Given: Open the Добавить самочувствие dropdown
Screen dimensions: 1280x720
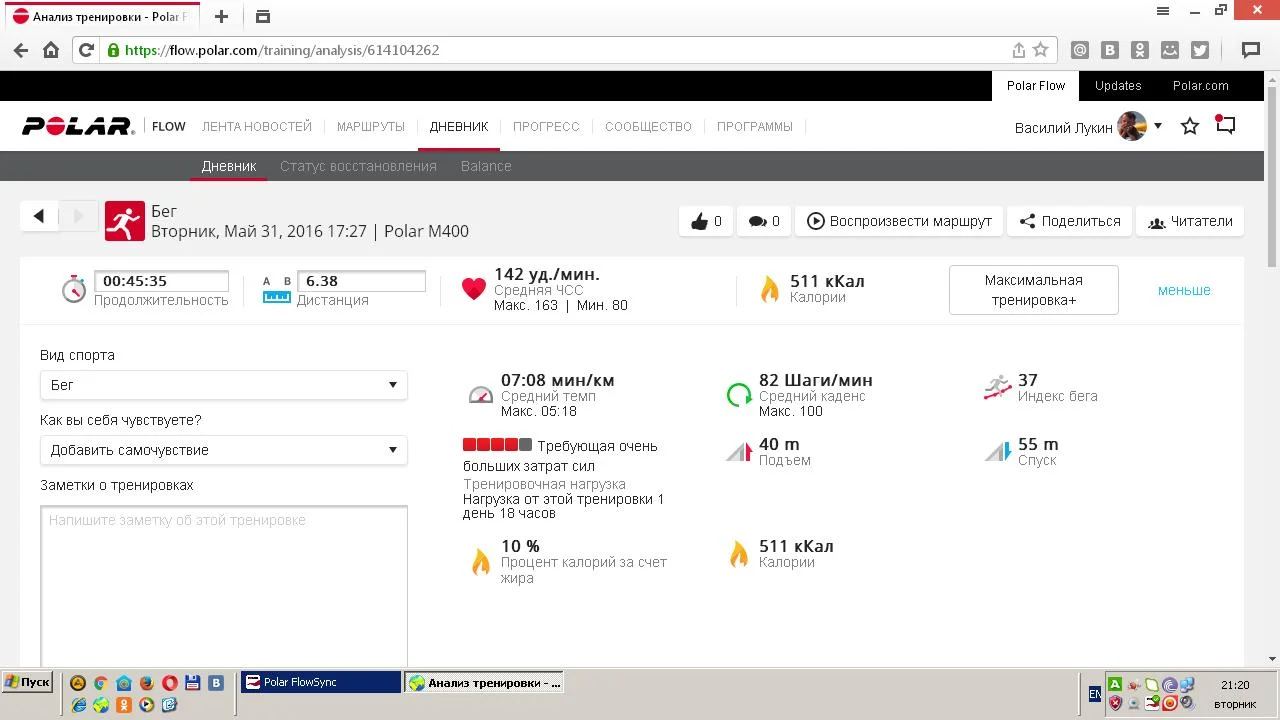Looking at the screenshot, I should pos(223,450).
